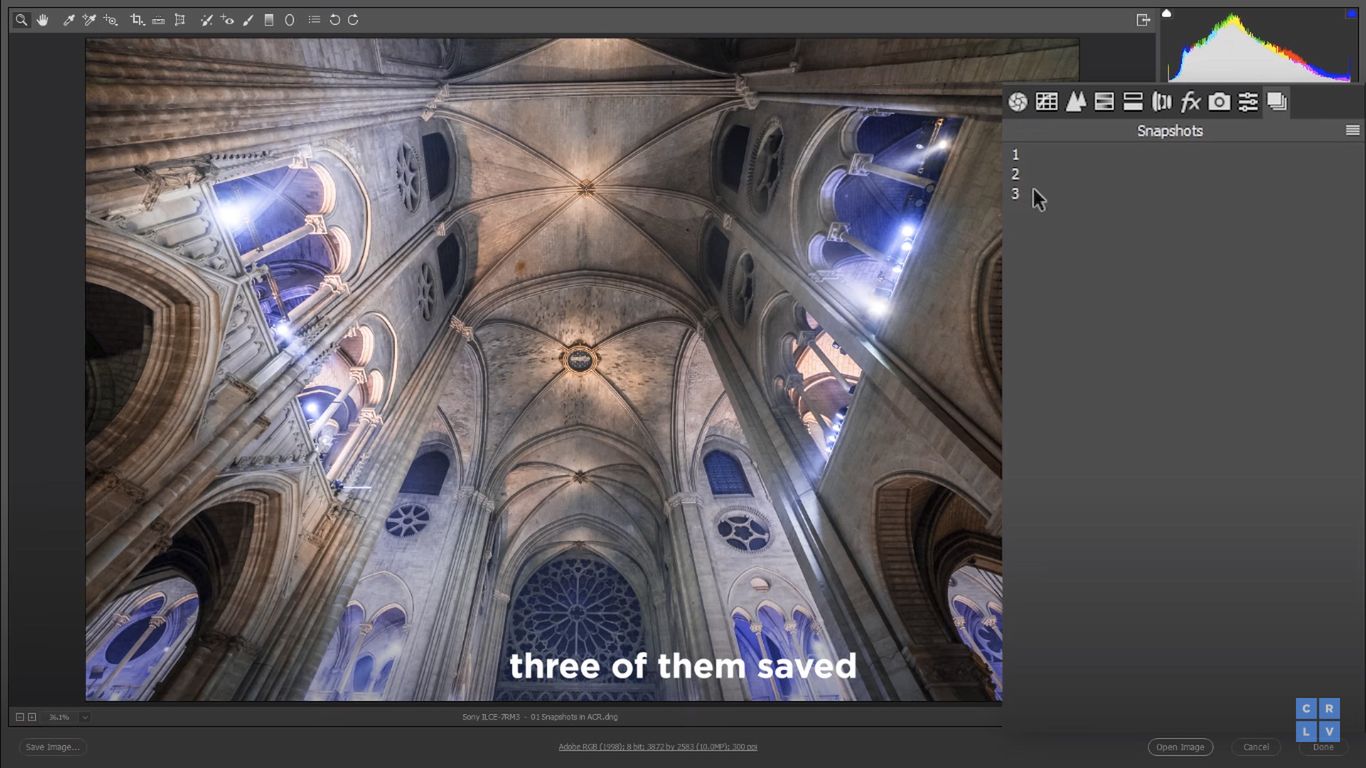Viewport: 1366px width, 768px height.
Task: Switch to the Tone Curve panel
Action: [x=1046, y=101]
